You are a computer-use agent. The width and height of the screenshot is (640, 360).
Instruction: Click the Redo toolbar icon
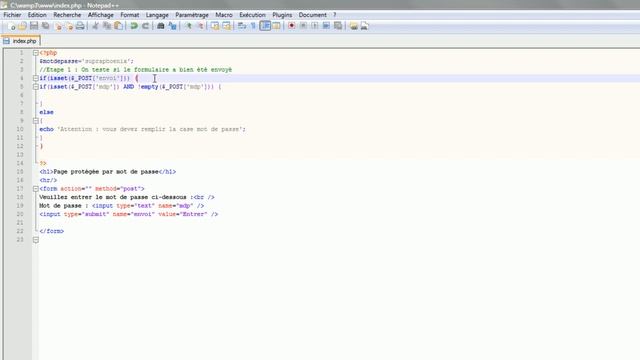[145, 26]
